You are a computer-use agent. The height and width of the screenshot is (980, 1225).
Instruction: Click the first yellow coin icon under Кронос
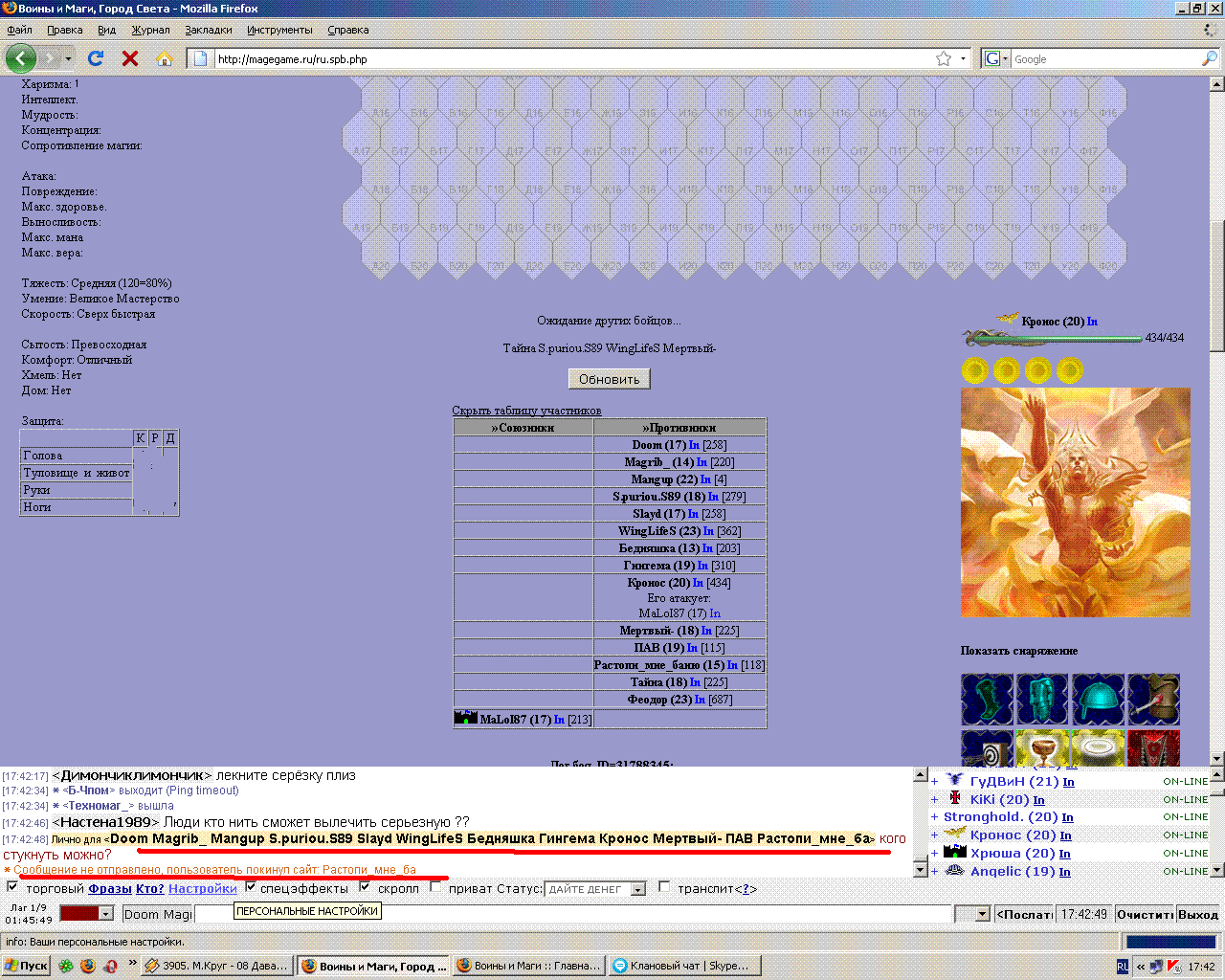[x=974, y=369]
